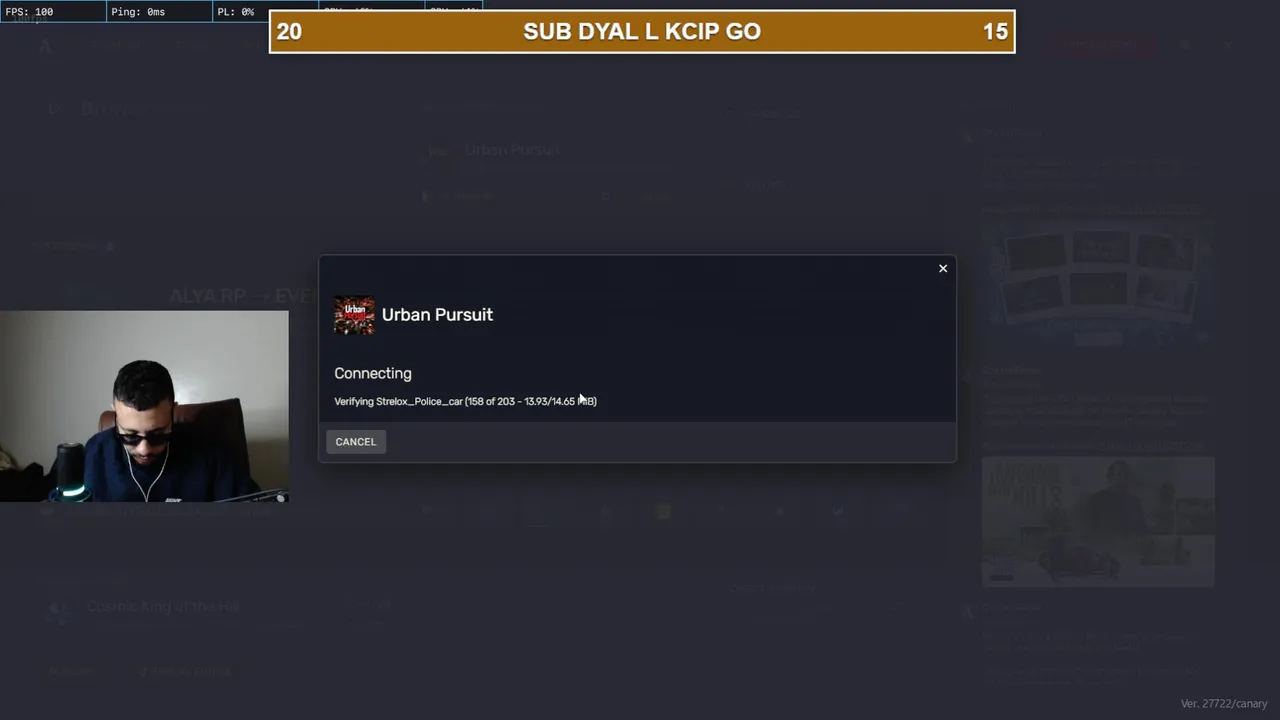
Task: Click the Urban Pursuit server logo icon
Action: (x=354, y=315)
